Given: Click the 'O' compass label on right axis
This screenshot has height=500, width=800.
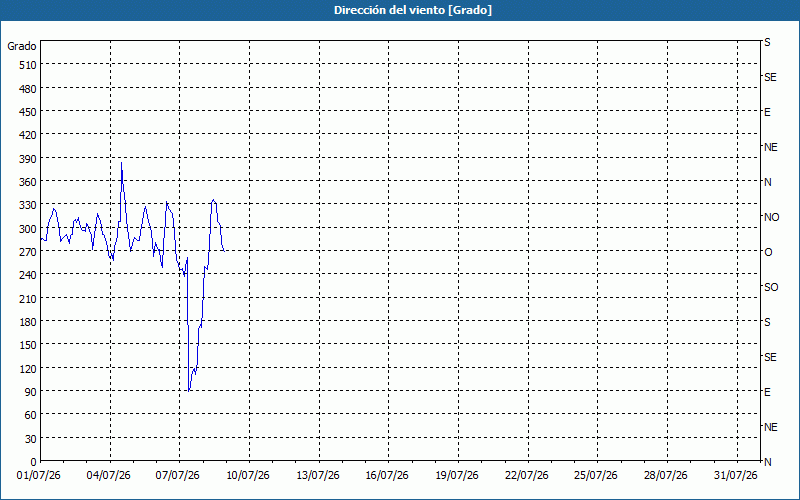Looking at the screenshot, I should (x=768, y=252).
